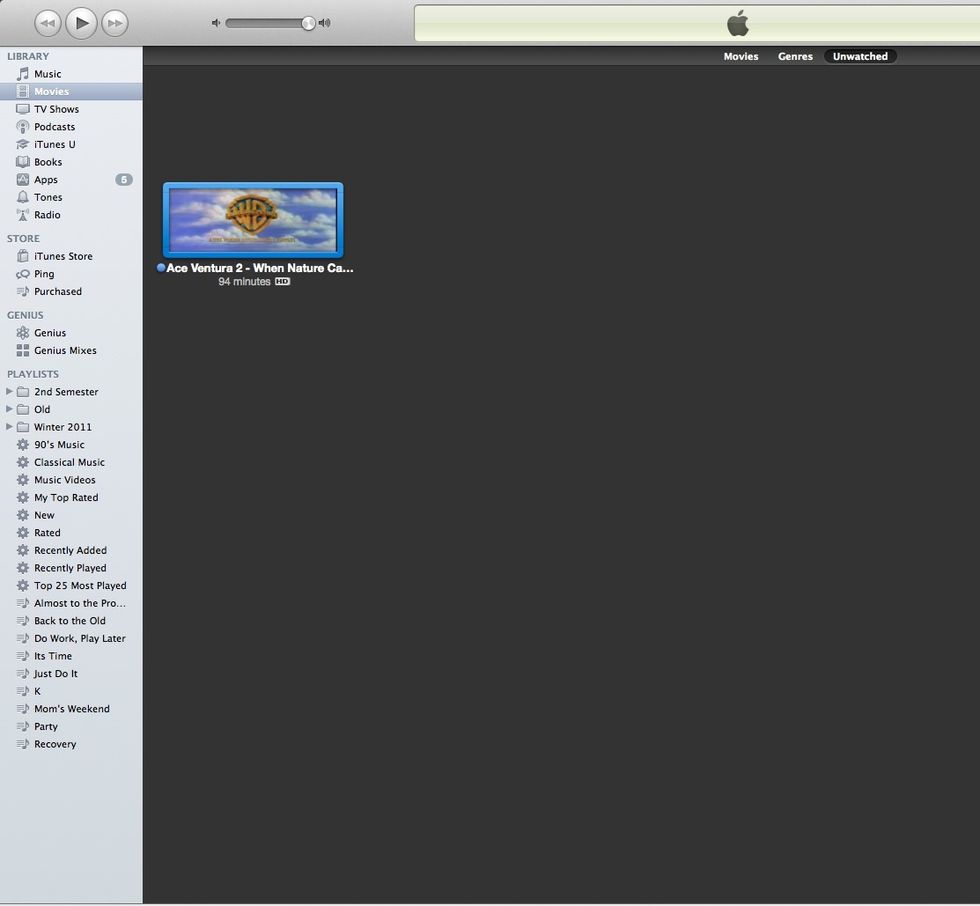This screenshot has height=906, width=980.
Task: Click the 90's Music gear icon
Action: pyautogui.click(x=22, y=444)
